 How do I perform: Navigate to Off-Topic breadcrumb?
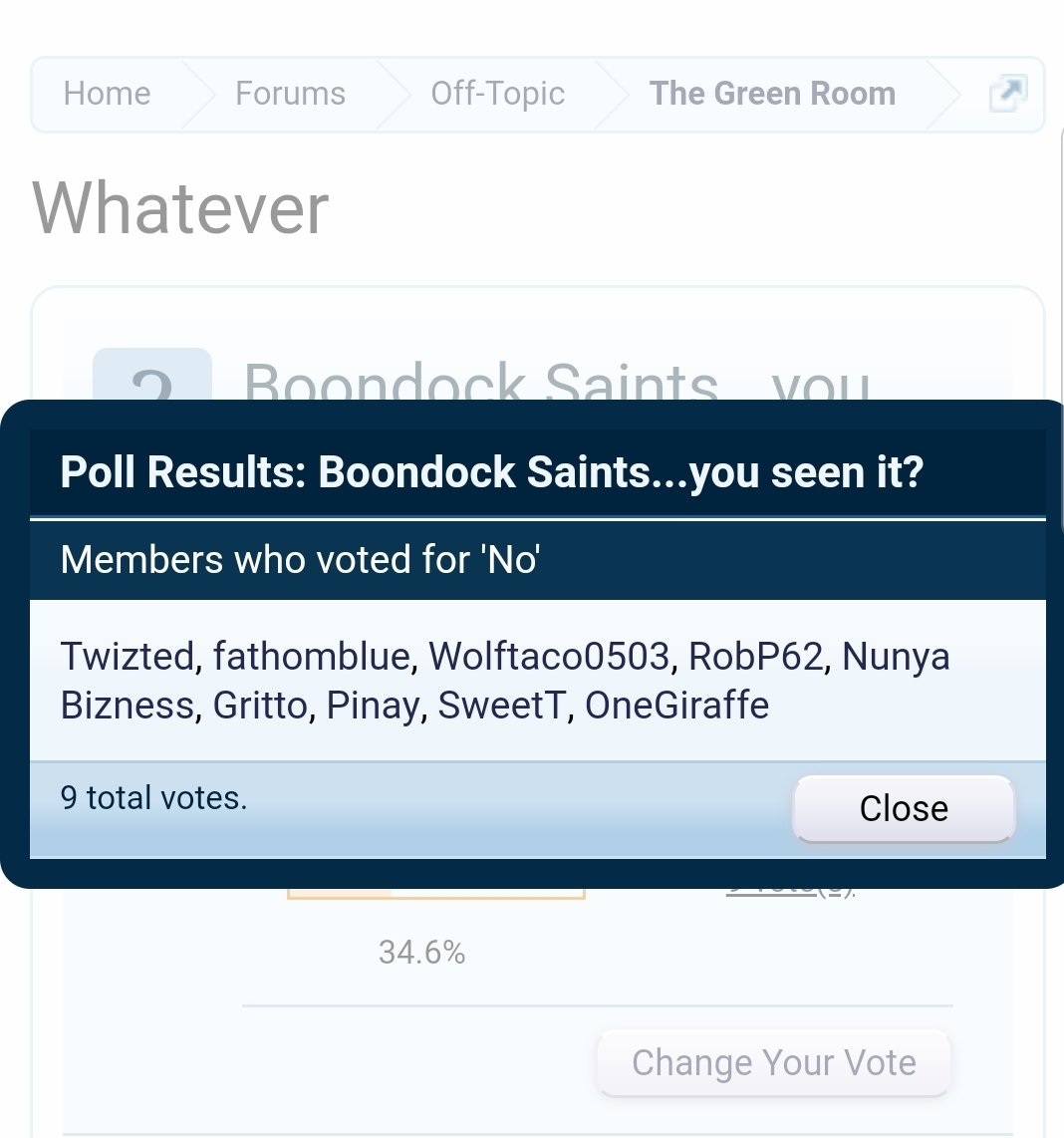tap(498, 94)
